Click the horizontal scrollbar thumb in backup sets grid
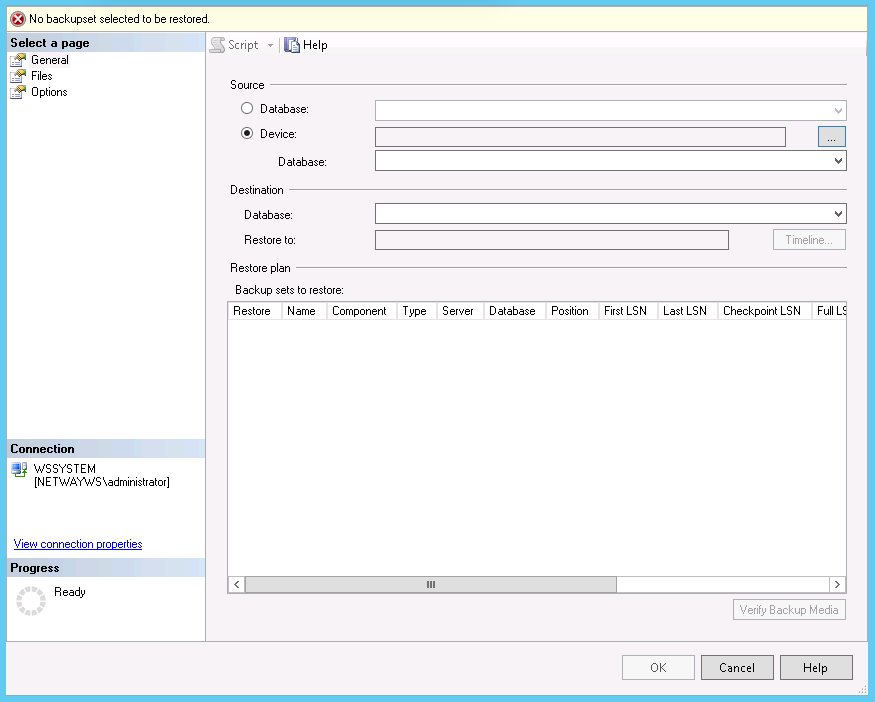The image size is (875, 702). [x=430, y=585]
